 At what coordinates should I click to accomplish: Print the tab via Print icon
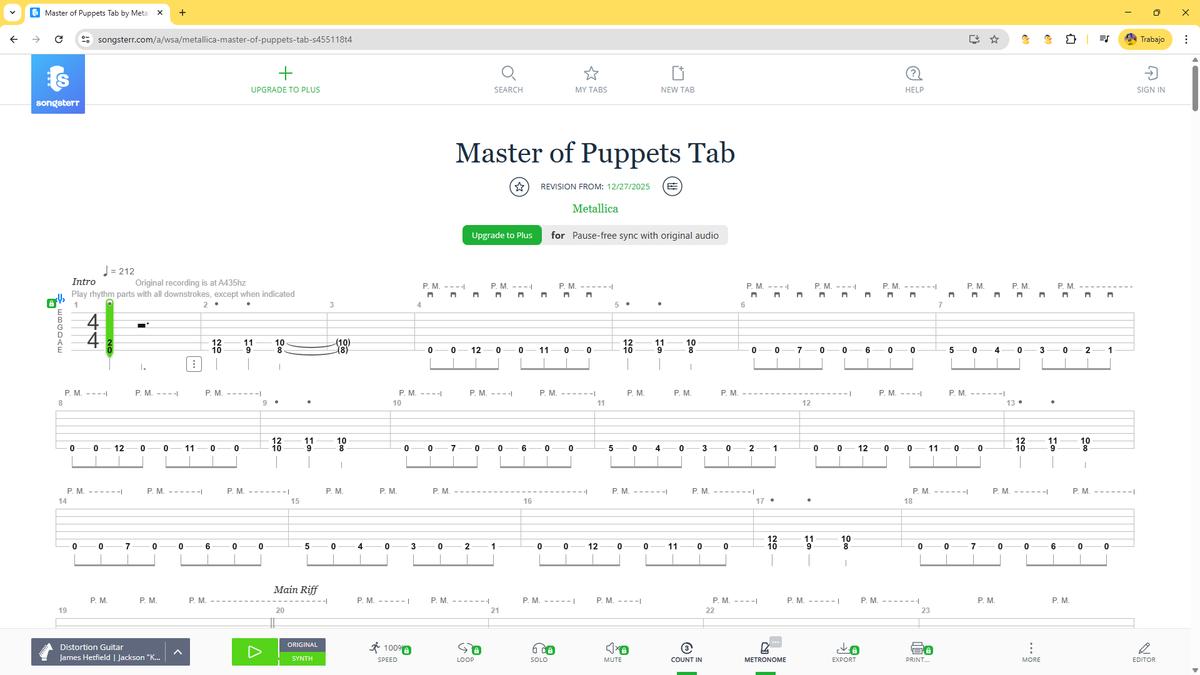click(918, 653)
